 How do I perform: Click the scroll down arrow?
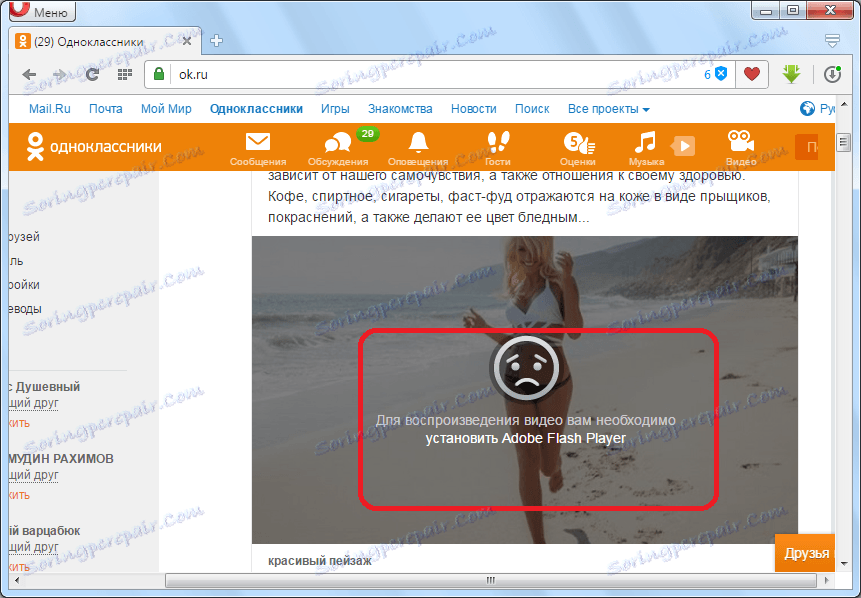(843, 563)
